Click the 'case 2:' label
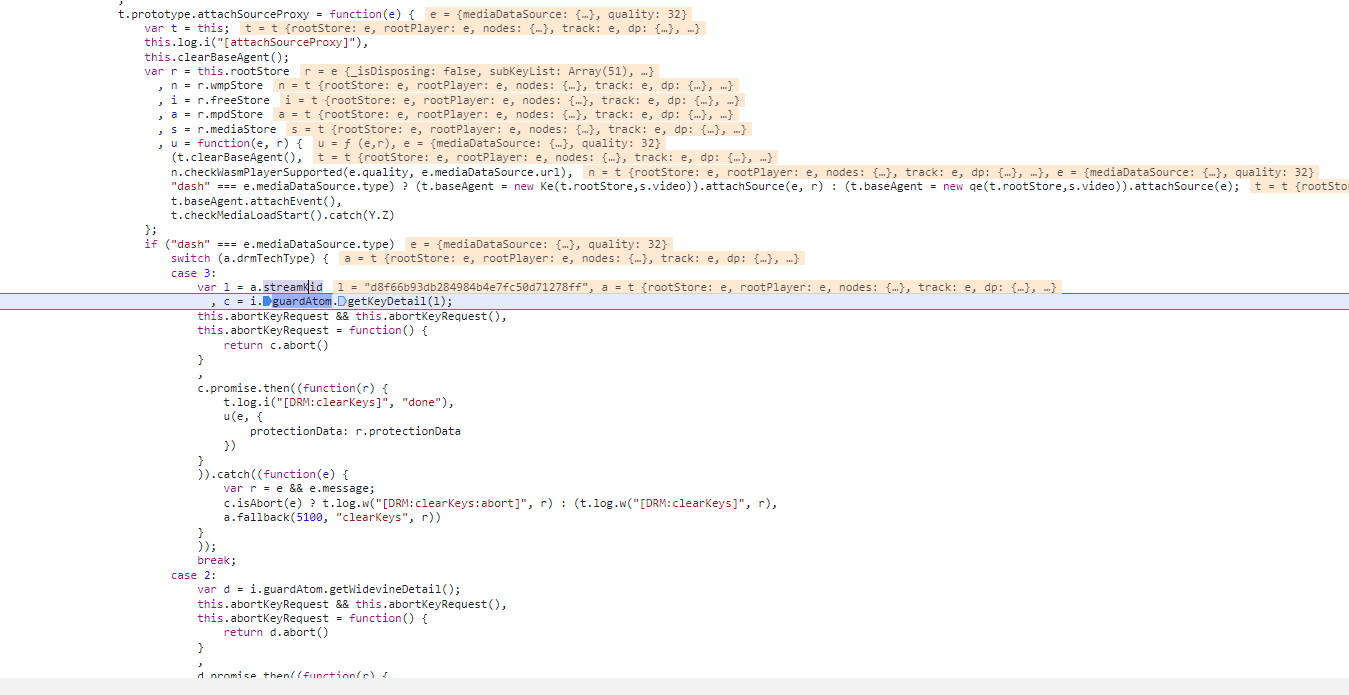Viewport: 1349px width, 695px height. click(x=194, y=575)
